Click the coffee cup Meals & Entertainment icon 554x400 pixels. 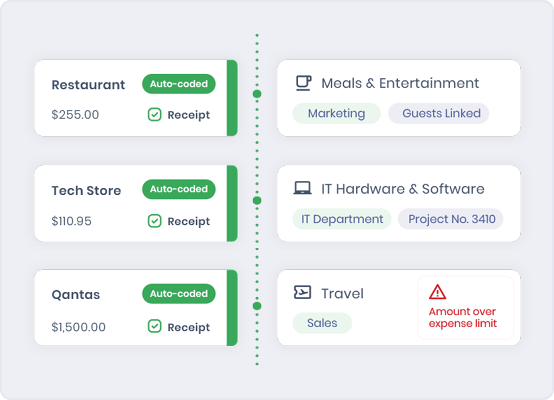coord(303,83)
